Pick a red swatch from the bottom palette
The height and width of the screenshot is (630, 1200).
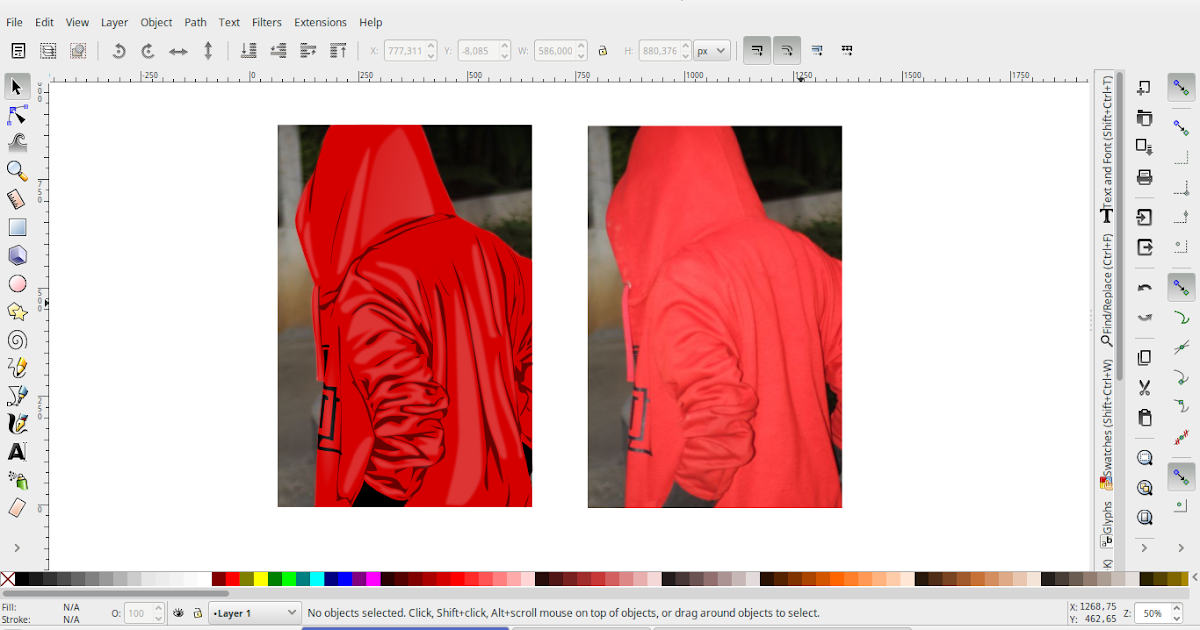coord(235,578)
